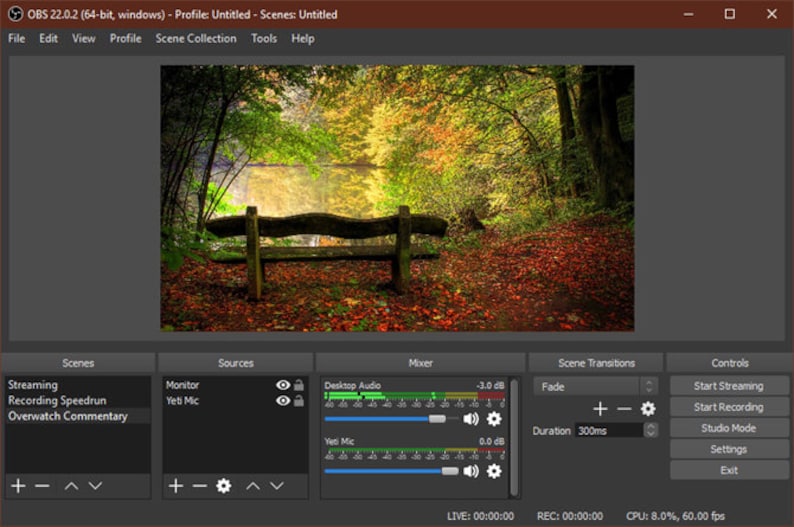Click the Desktop Audio level meter
Viewport: 794px width, 527px height.
415,395
